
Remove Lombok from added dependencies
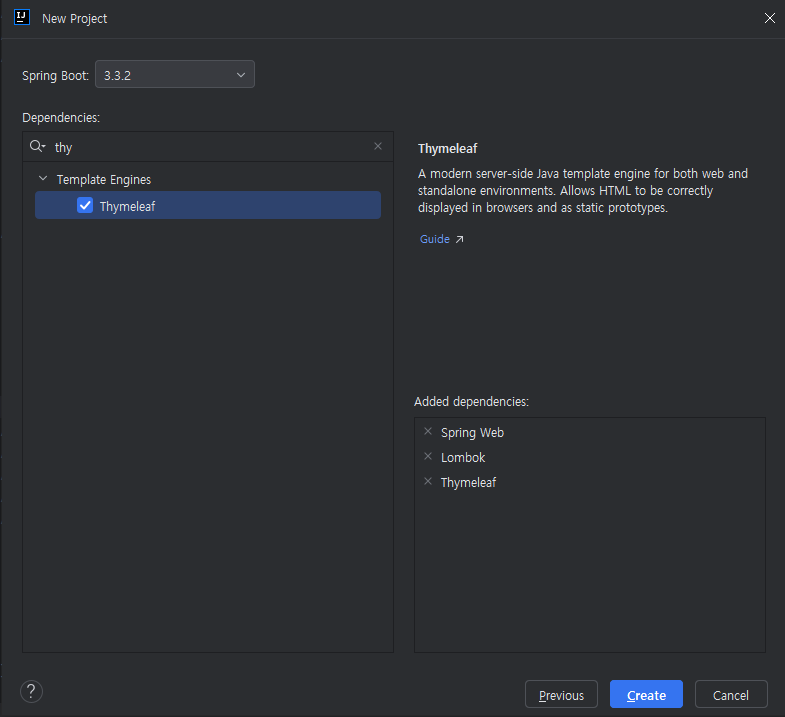click(428, 456)
